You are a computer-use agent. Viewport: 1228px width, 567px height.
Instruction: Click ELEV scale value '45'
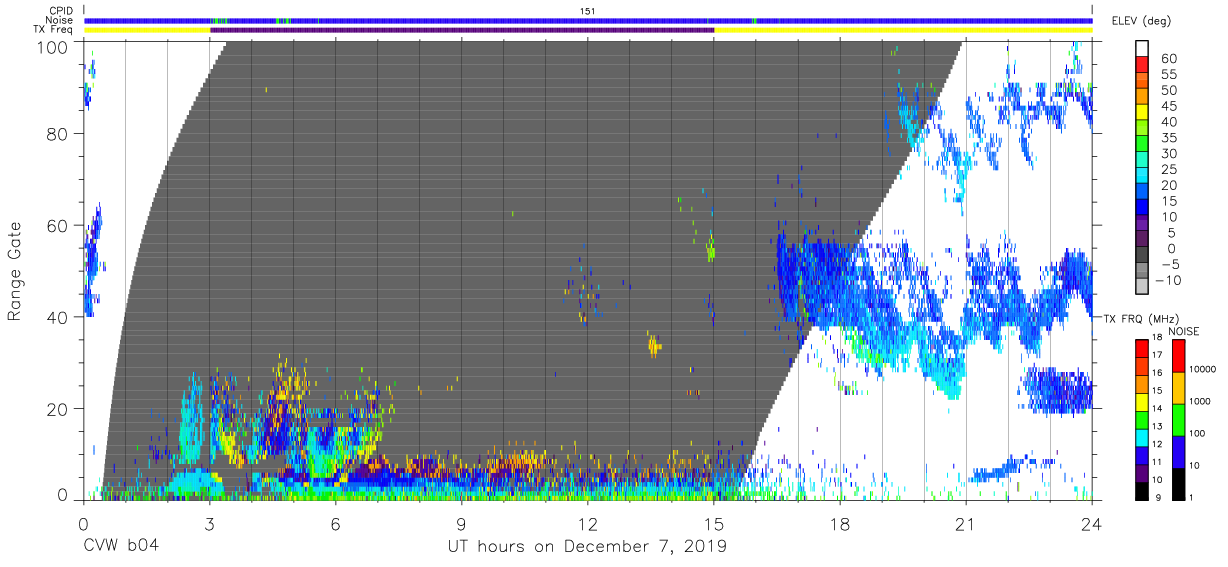(x=1170, y=107)
